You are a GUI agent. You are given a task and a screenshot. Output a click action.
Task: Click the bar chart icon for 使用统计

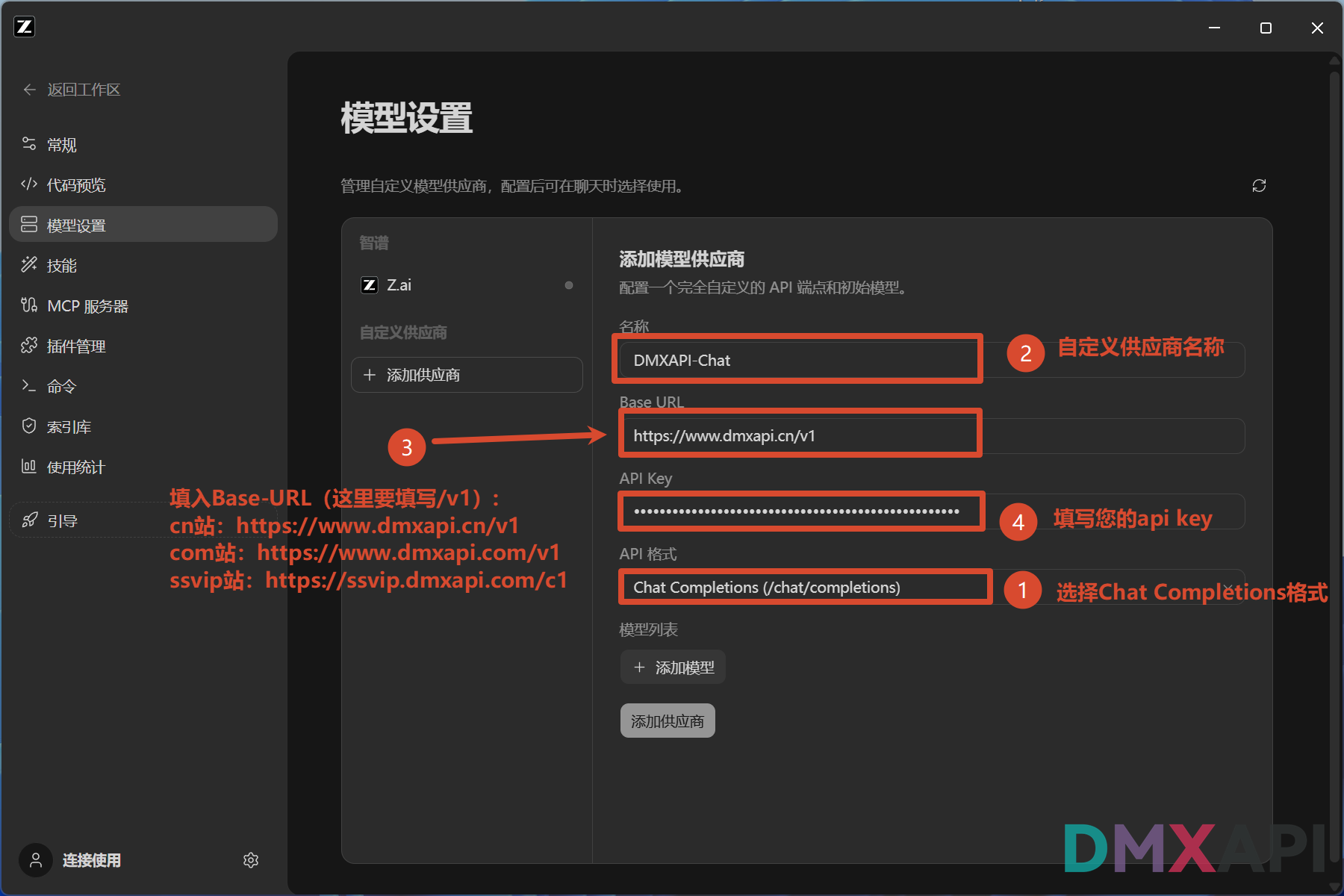tap(29, 466)
